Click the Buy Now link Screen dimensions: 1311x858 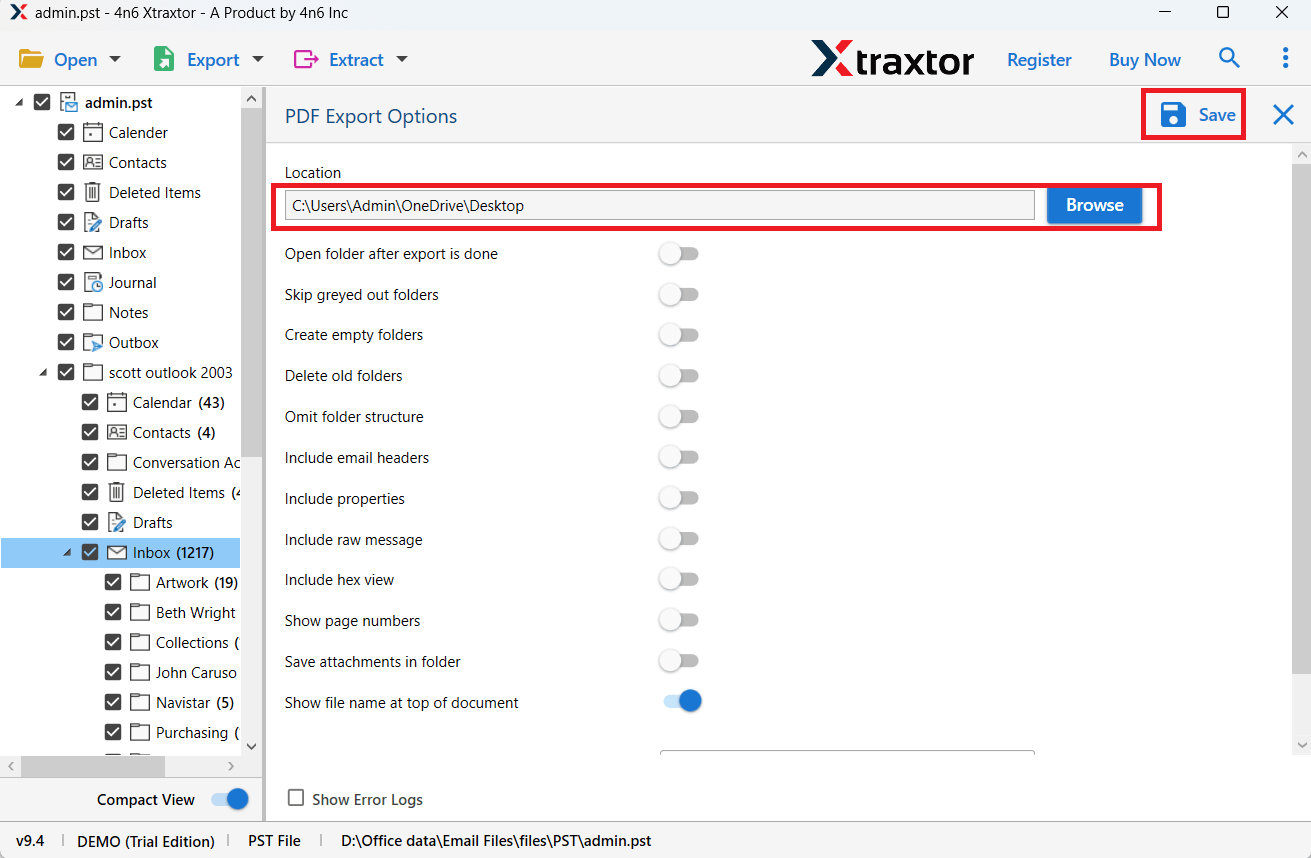point(1145,60)
